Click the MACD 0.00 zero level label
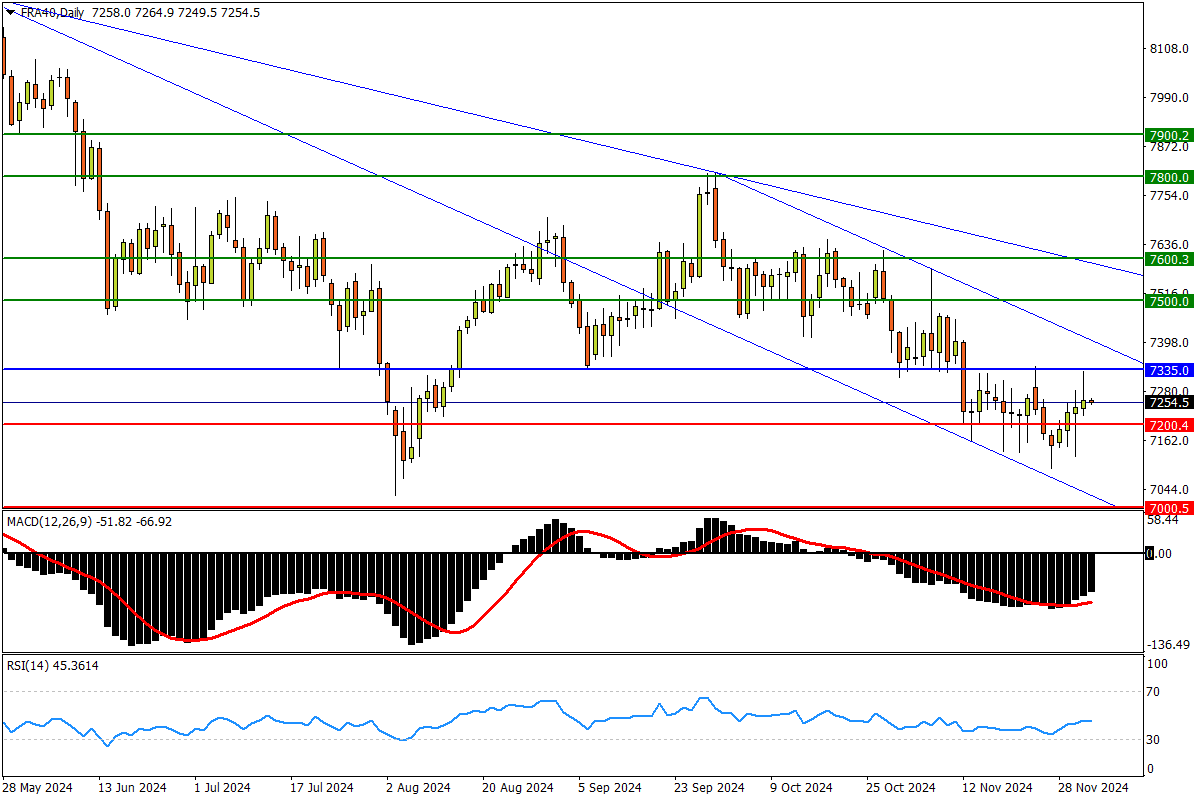1200x800 pixels. pyautogui.click(x=1160, y=553)
